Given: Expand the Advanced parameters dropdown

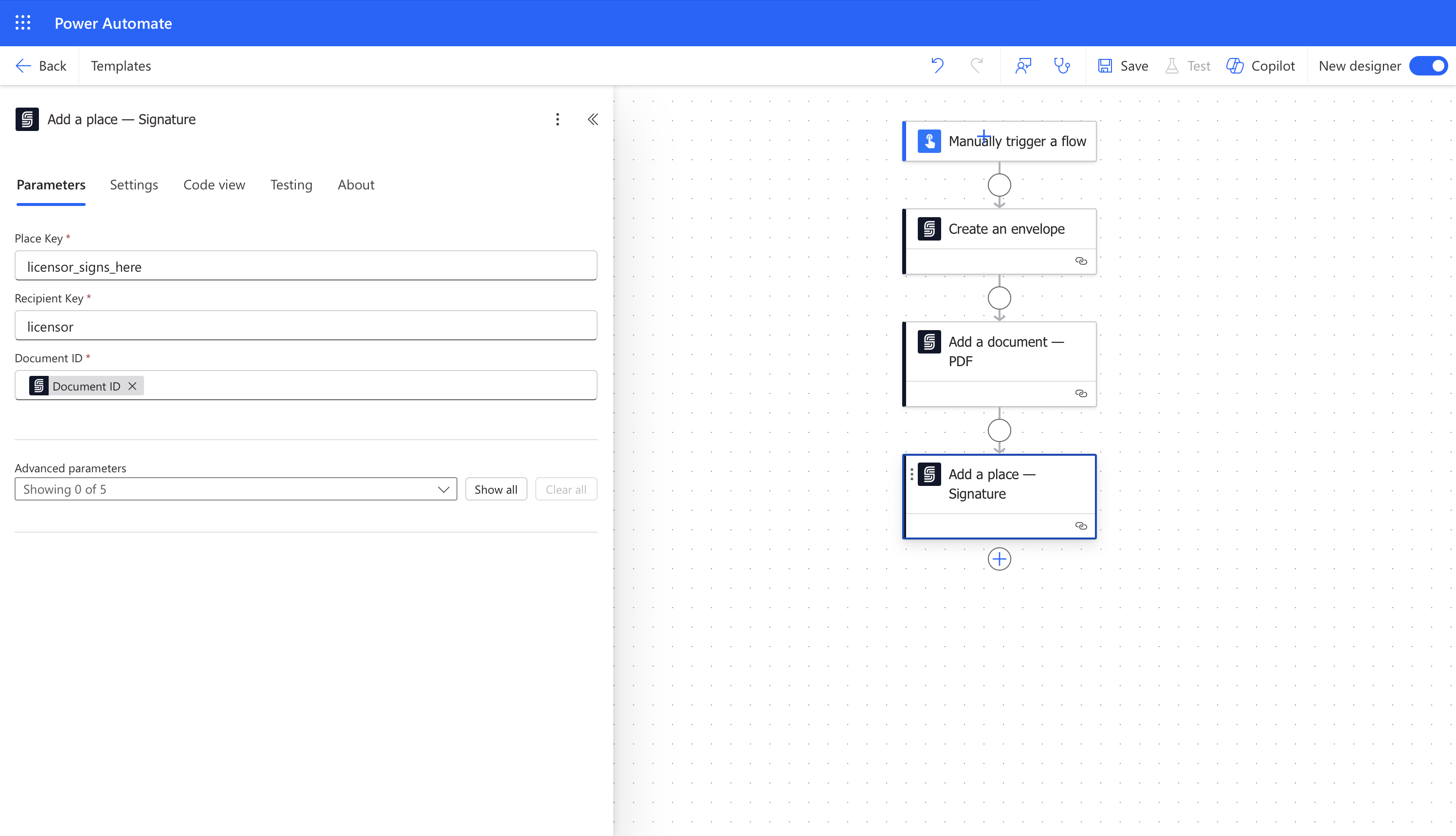Looking at the screenshot, I should [236, 489].
